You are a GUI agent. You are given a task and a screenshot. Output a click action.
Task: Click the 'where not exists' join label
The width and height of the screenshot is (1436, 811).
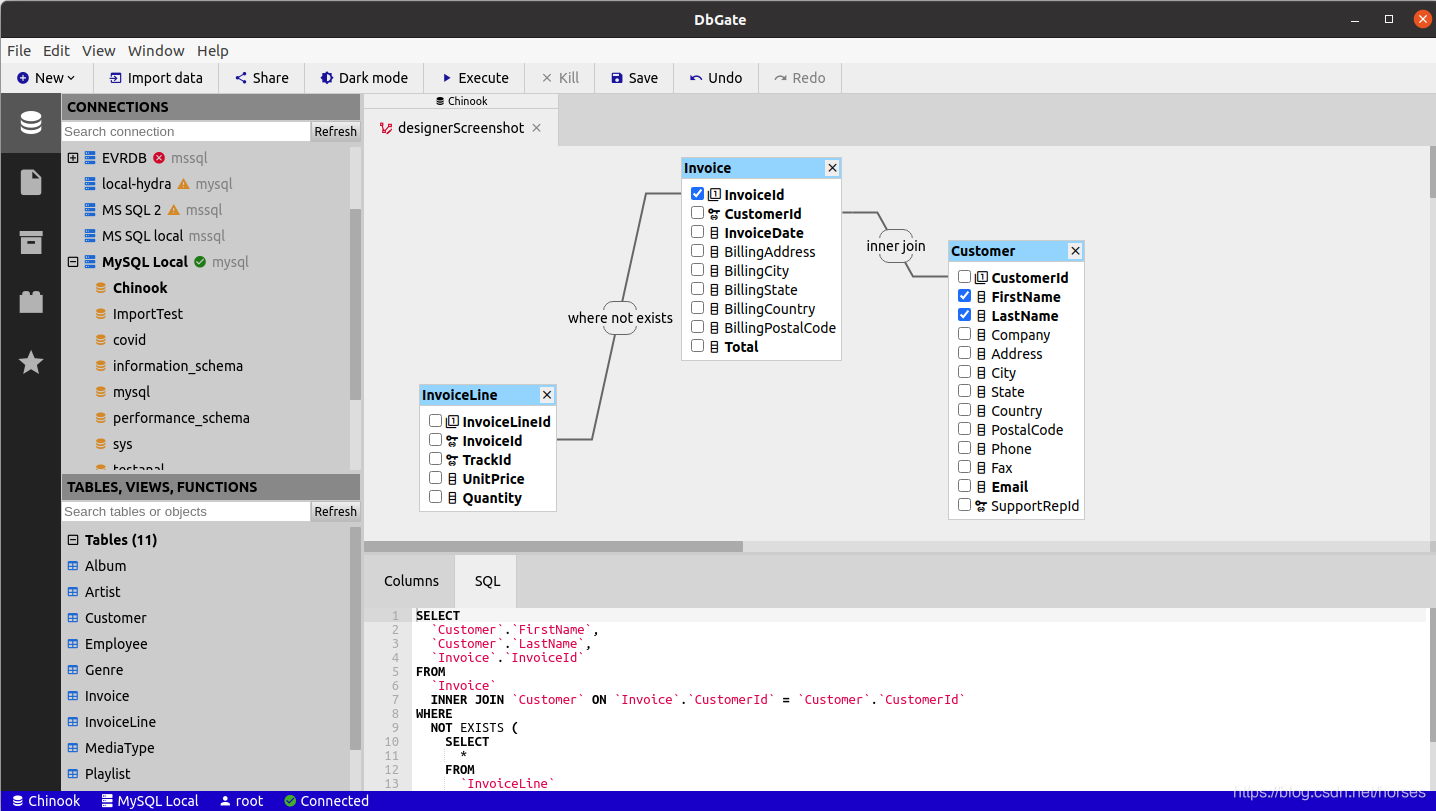tap(620, 318)
